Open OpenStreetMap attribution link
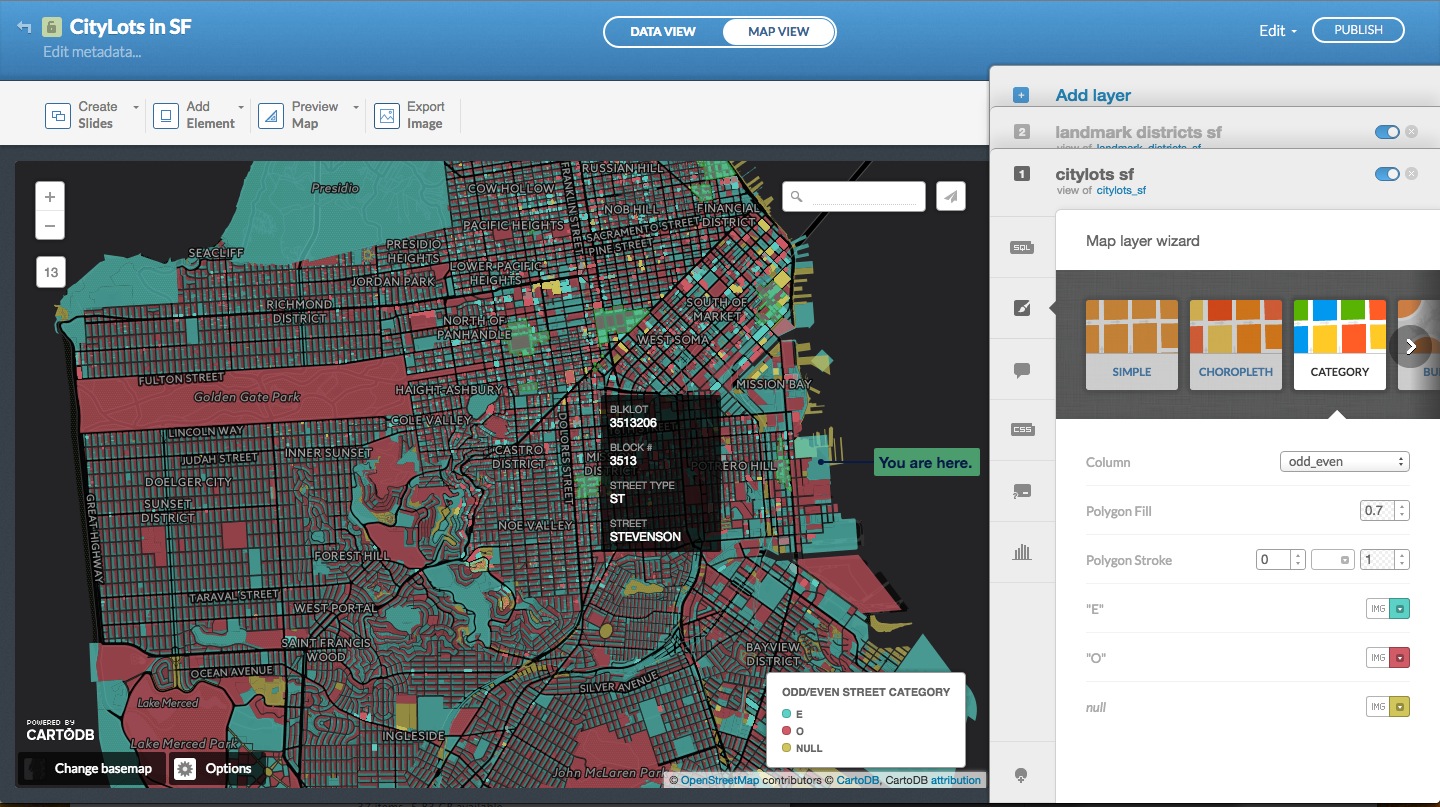This screenshot has height=807, width=1440. (x=720, y=780)
